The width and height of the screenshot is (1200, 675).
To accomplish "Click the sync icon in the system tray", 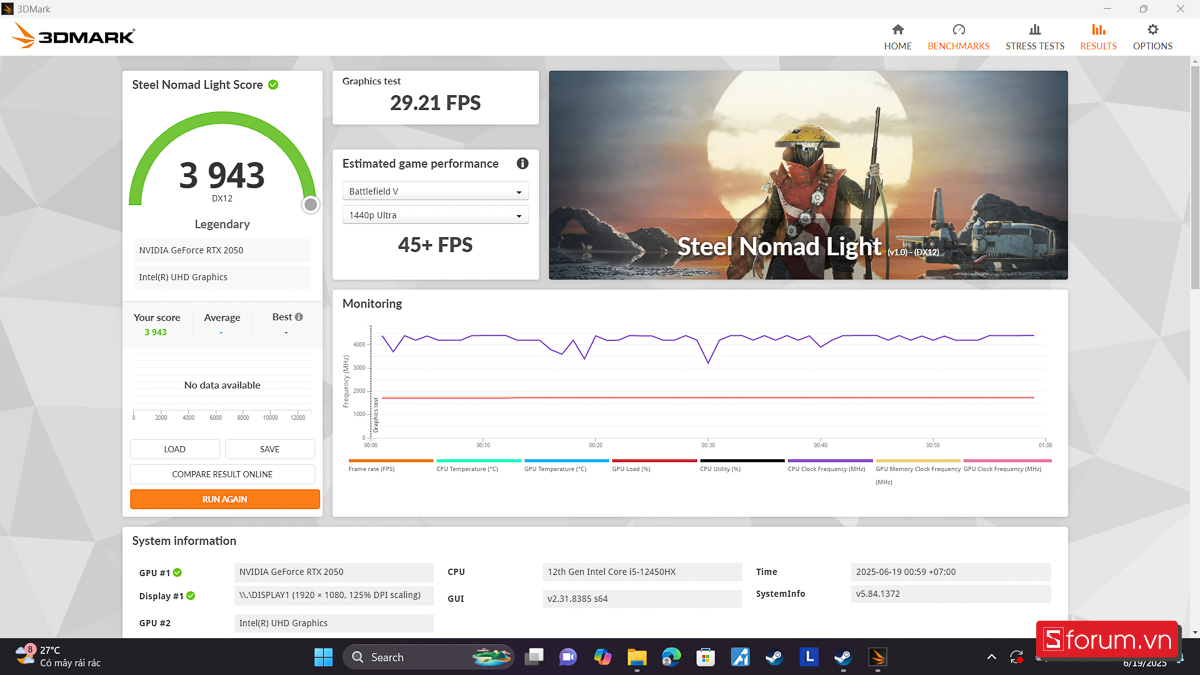I will (x=1016, y=657).
